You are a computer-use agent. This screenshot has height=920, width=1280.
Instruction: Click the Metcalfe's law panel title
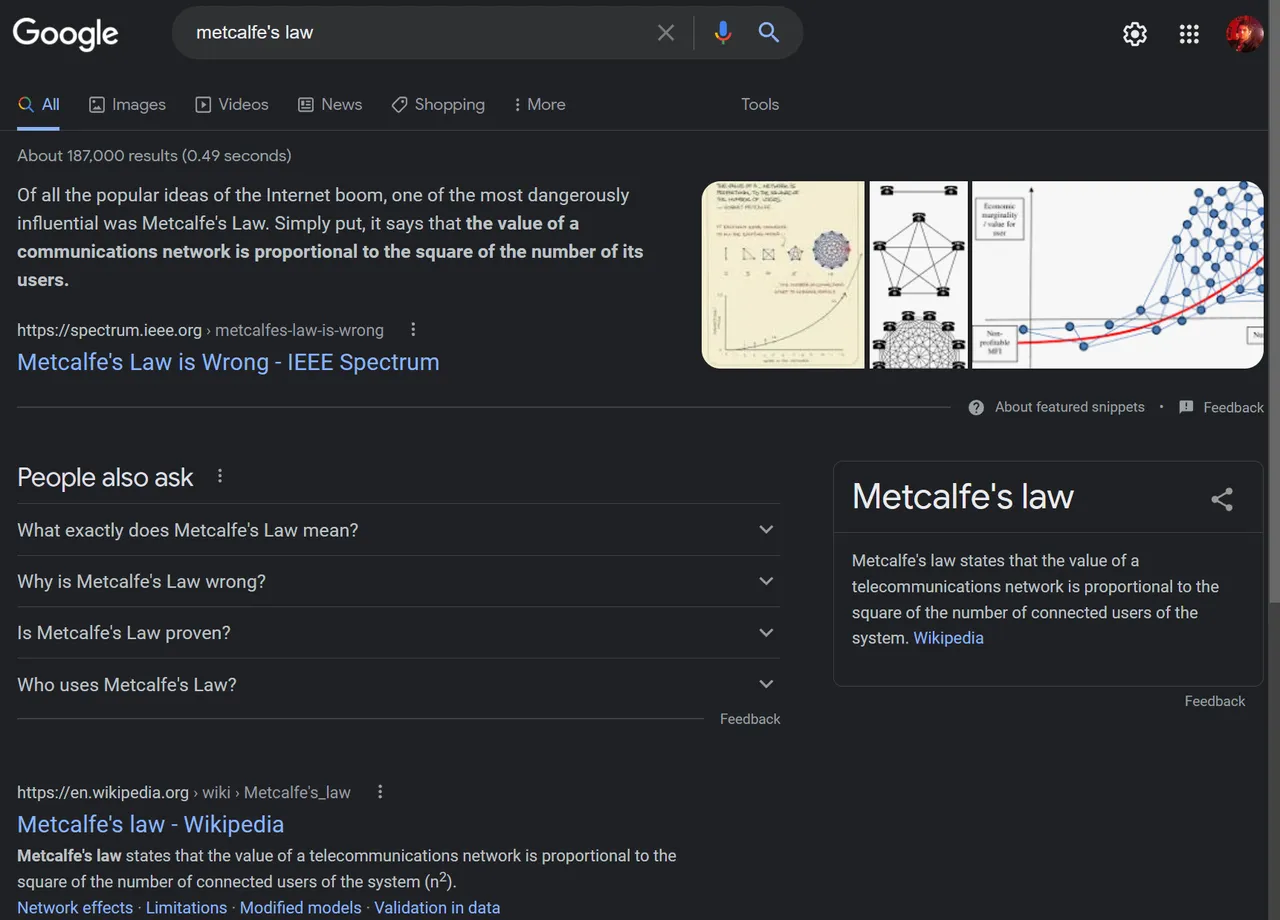(963, 497)
